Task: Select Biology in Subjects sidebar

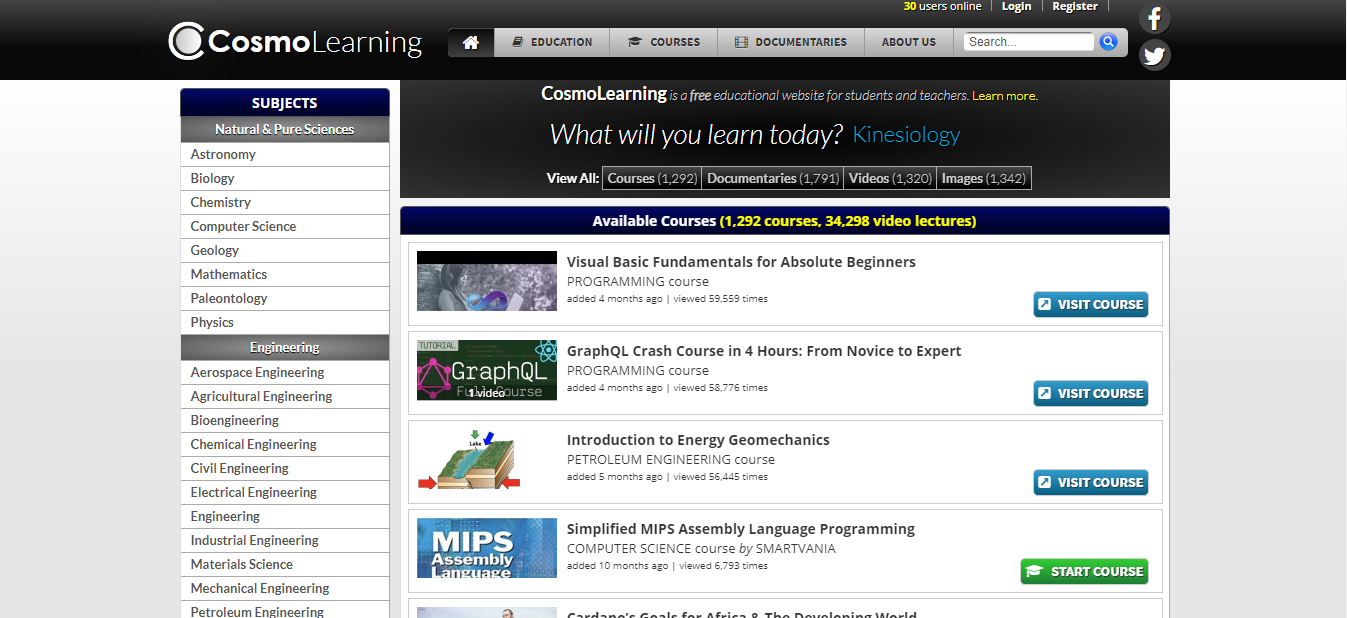Action: click(285, 178)
